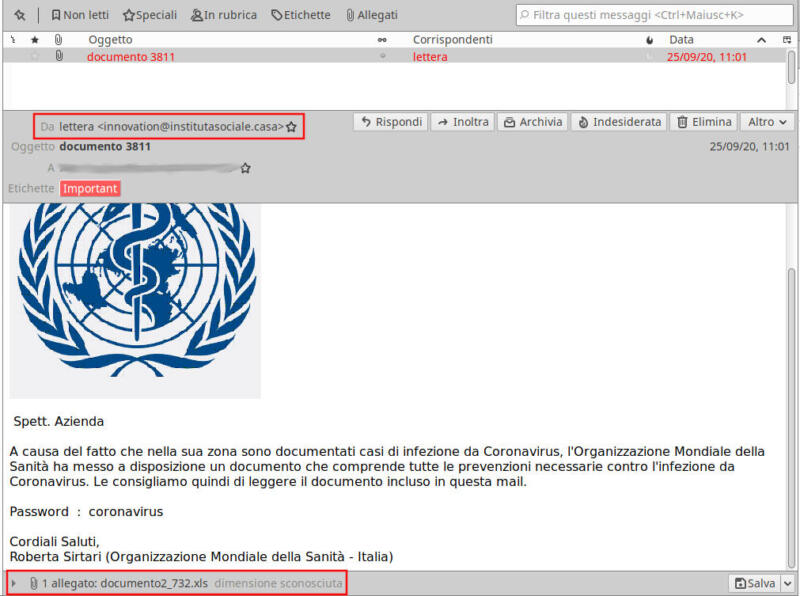Mark message as Indesiderata

pos(619,122)
